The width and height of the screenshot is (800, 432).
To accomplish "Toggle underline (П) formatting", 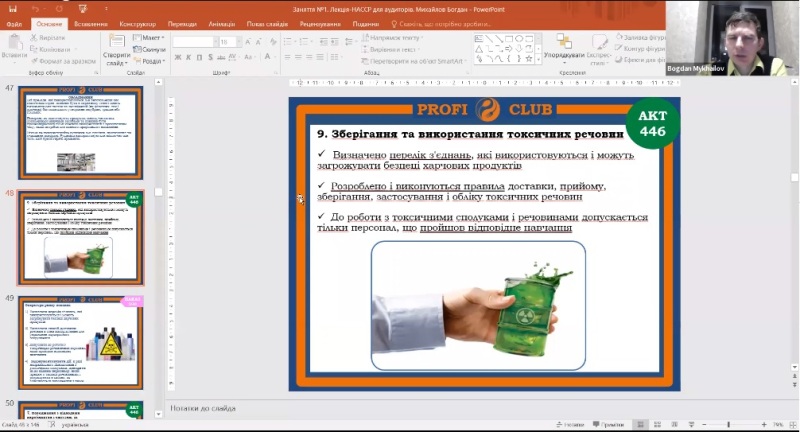I will [x=199, y=57].
